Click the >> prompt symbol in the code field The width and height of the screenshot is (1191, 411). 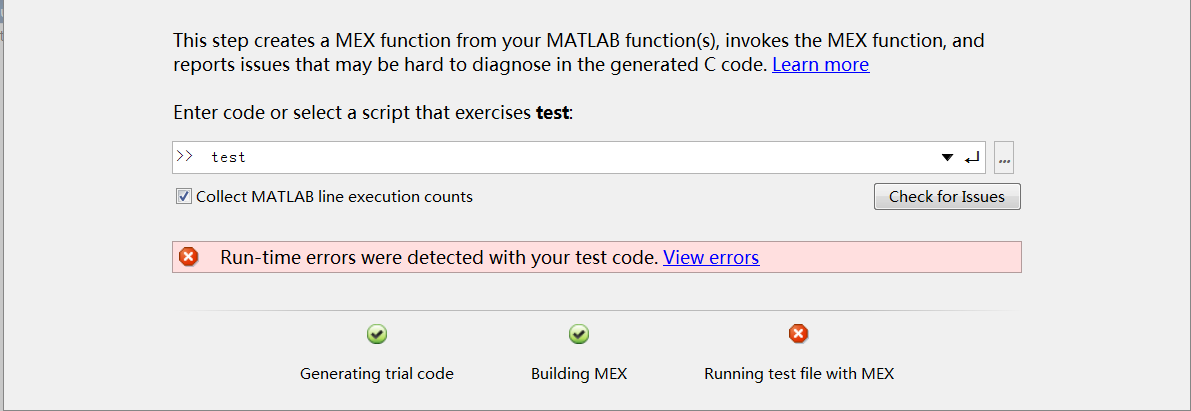[x=185, y=157]
